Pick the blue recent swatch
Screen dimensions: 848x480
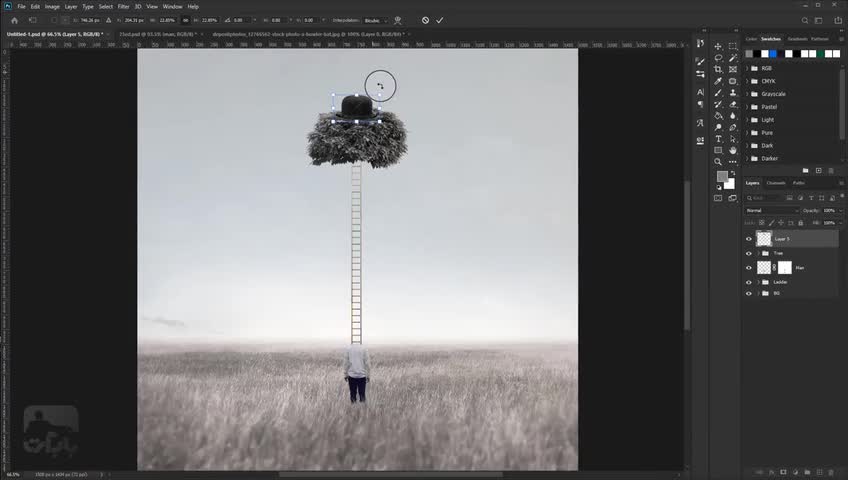point(773,54)
